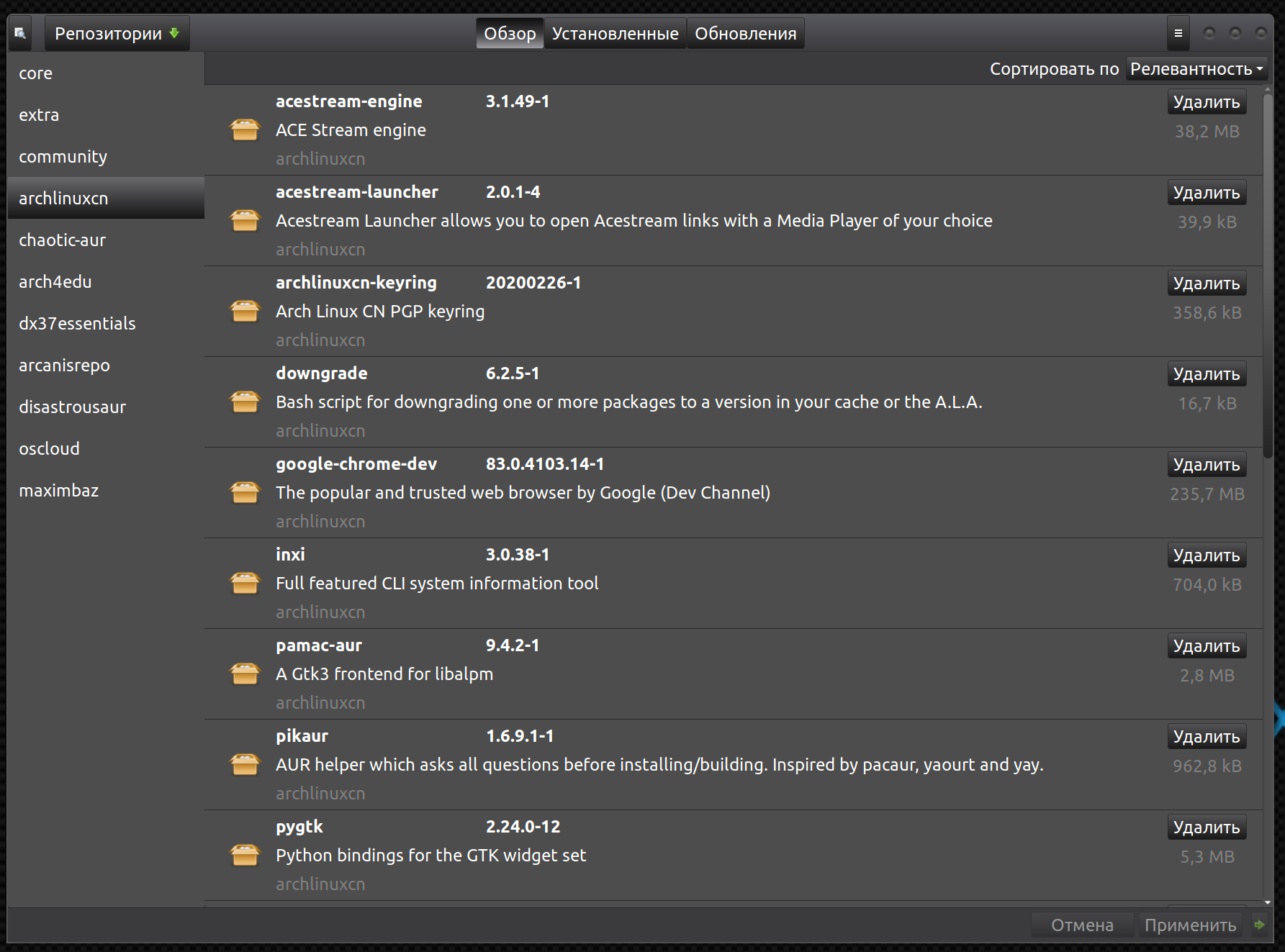Screen dimensions: 1285x952
Task: Click Удалить for archlinuxcn-keyring
Action: (x=1207, y=284)
